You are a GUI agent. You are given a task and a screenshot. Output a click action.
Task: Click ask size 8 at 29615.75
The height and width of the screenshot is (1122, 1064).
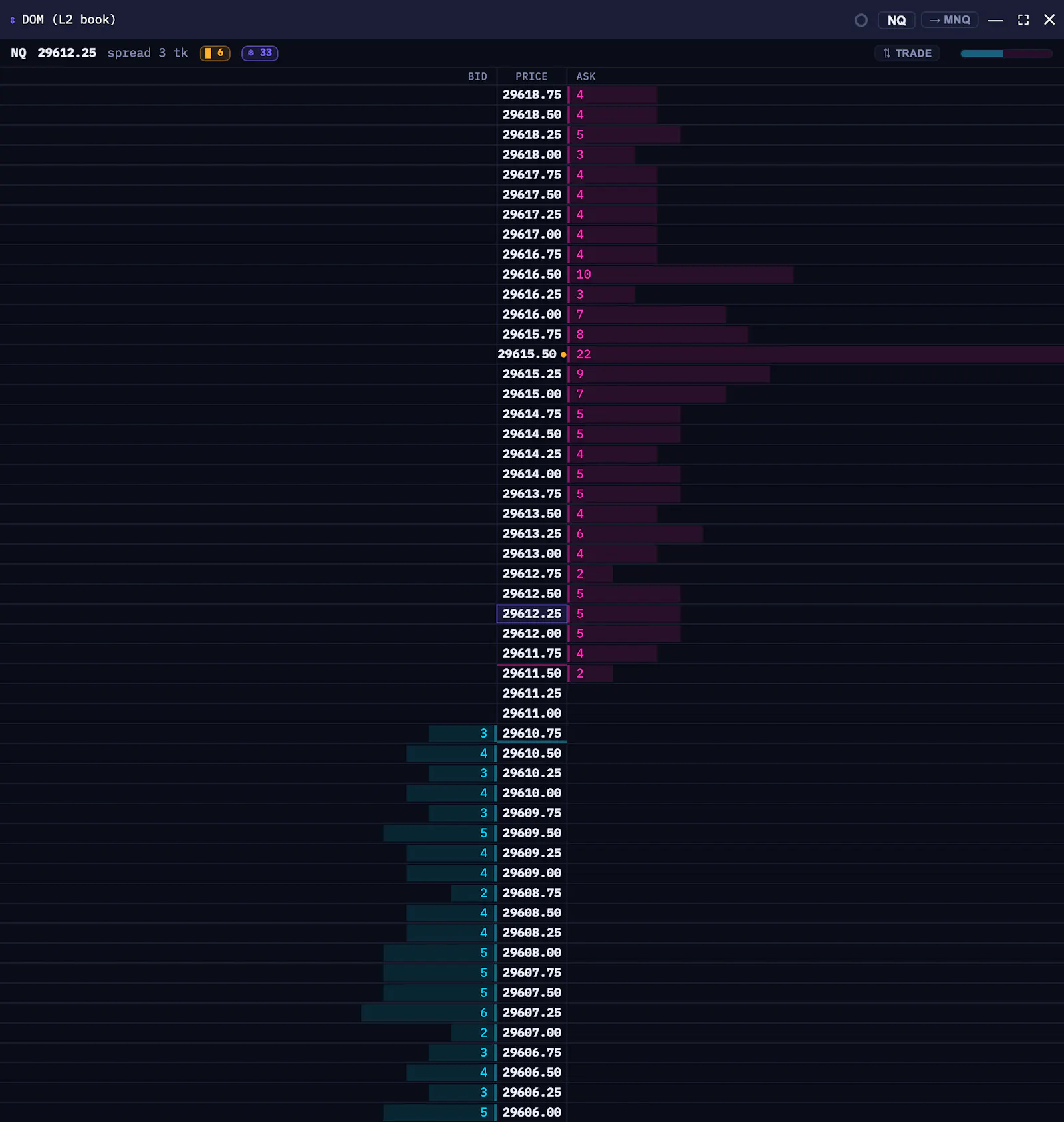coord(580,335)
